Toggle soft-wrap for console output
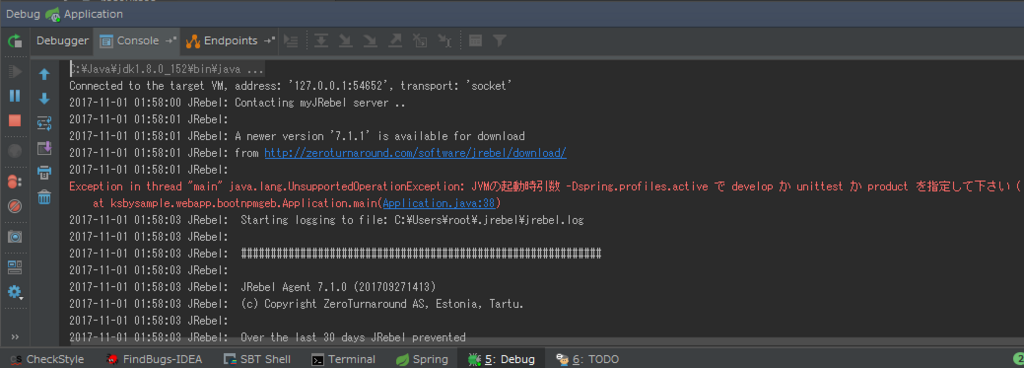Screen dimensions: 1024x368 point(44,123)
